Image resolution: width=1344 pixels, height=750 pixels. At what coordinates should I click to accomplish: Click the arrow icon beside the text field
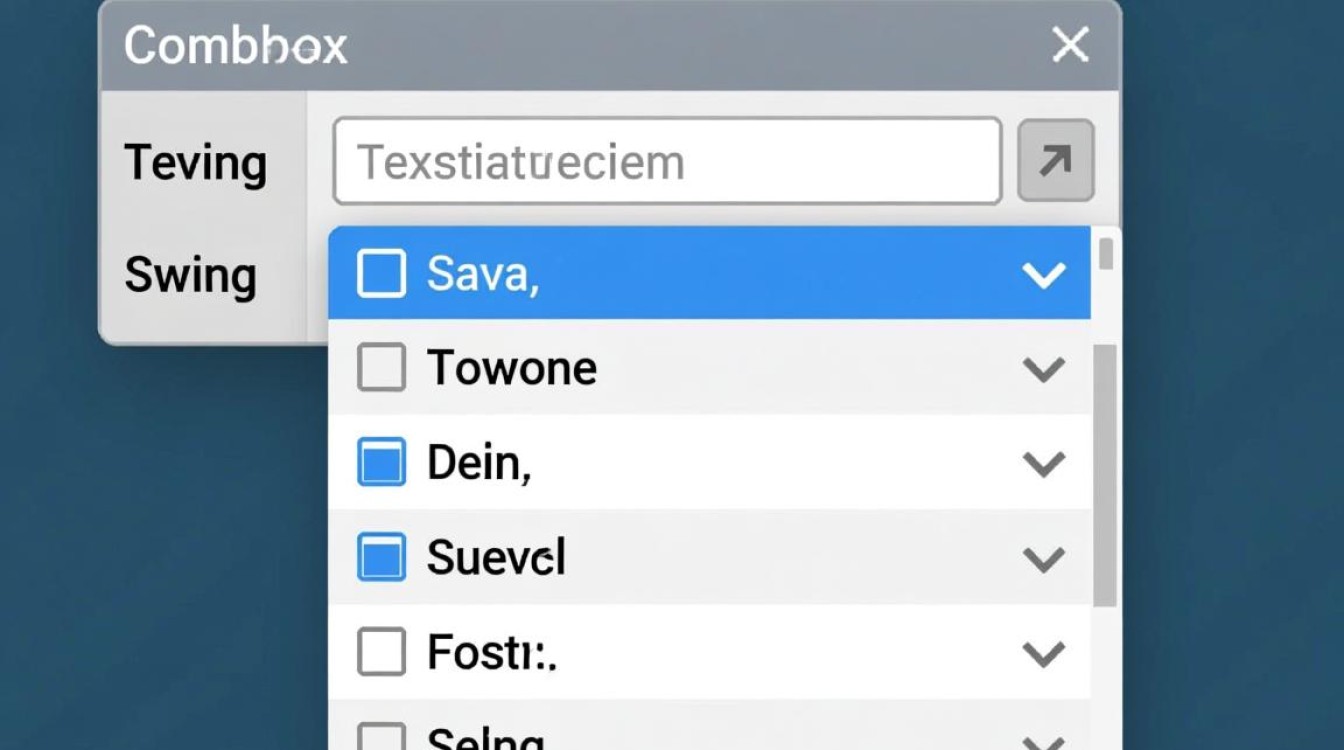click(x=1055, y=161)
